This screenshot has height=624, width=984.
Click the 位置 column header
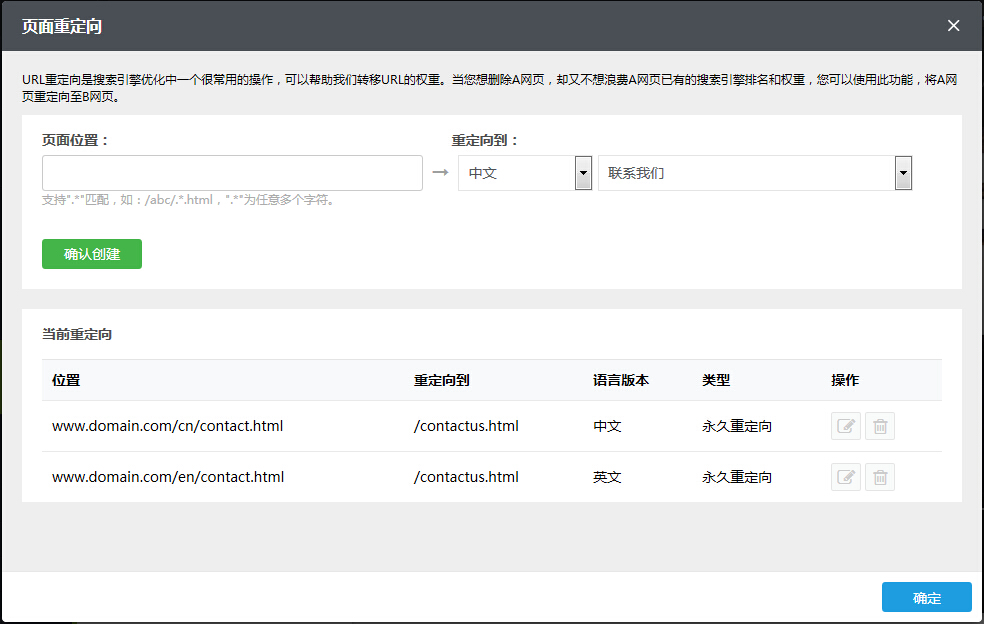62,380
